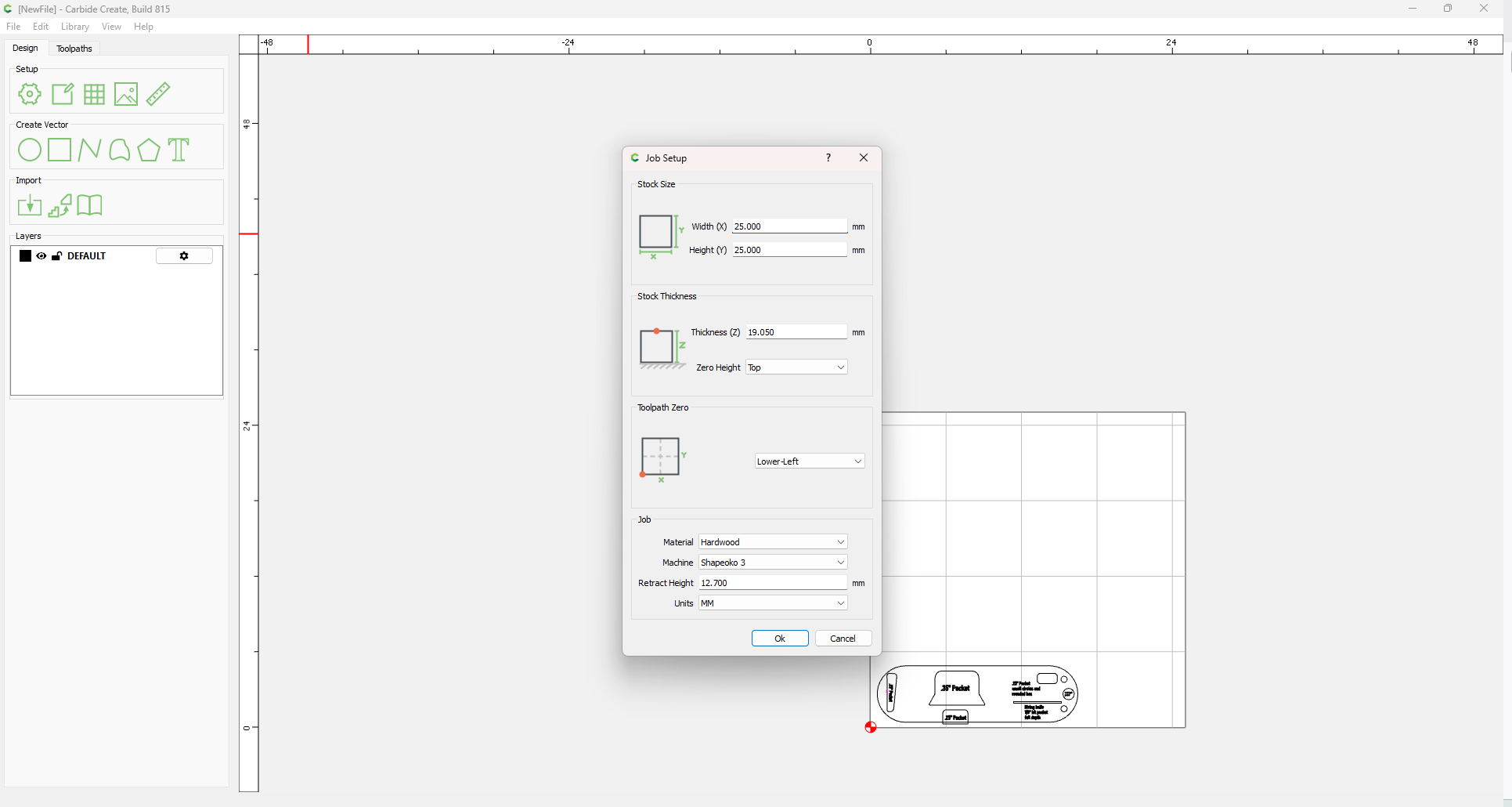Pick the Text tool
The image size is (1512, 807).
tap(179, 150)
